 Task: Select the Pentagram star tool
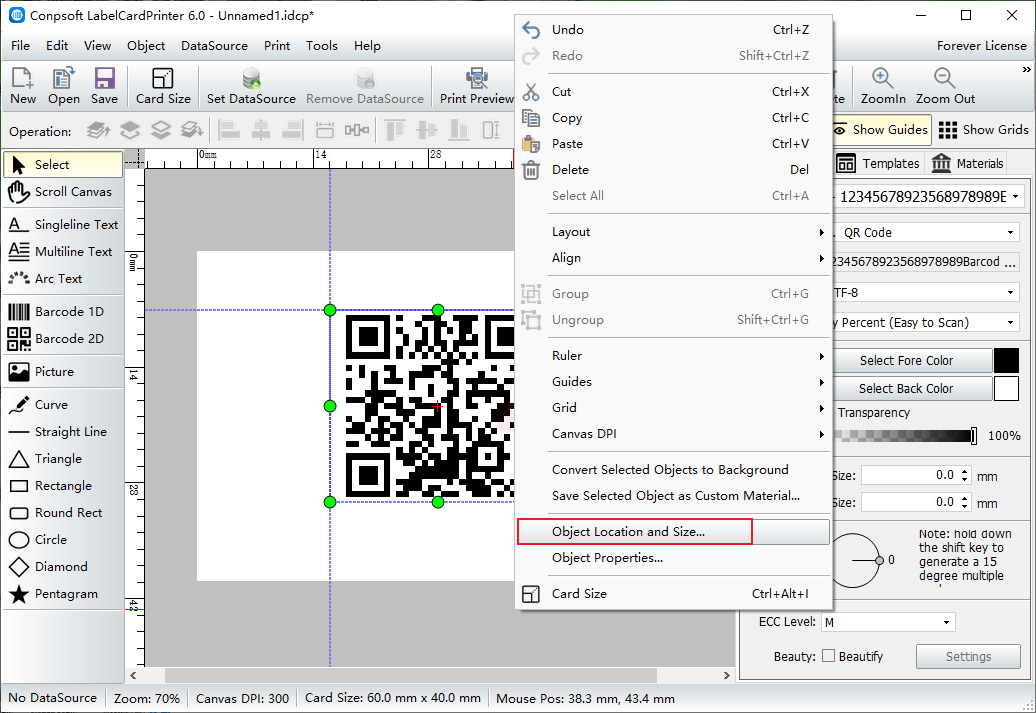(63, 594)
